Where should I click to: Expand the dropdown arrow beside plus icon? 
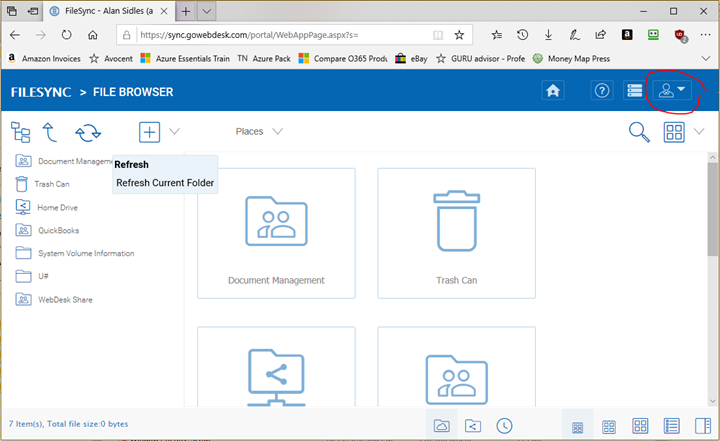174,131
